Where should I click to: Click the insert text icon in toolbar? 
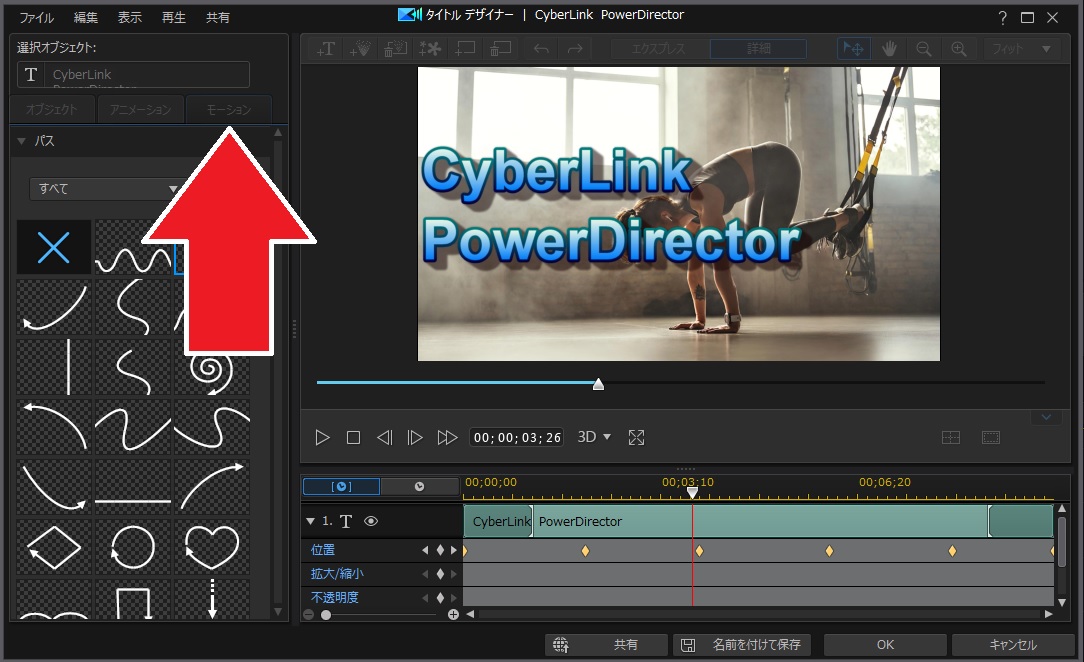coord(326,49)
